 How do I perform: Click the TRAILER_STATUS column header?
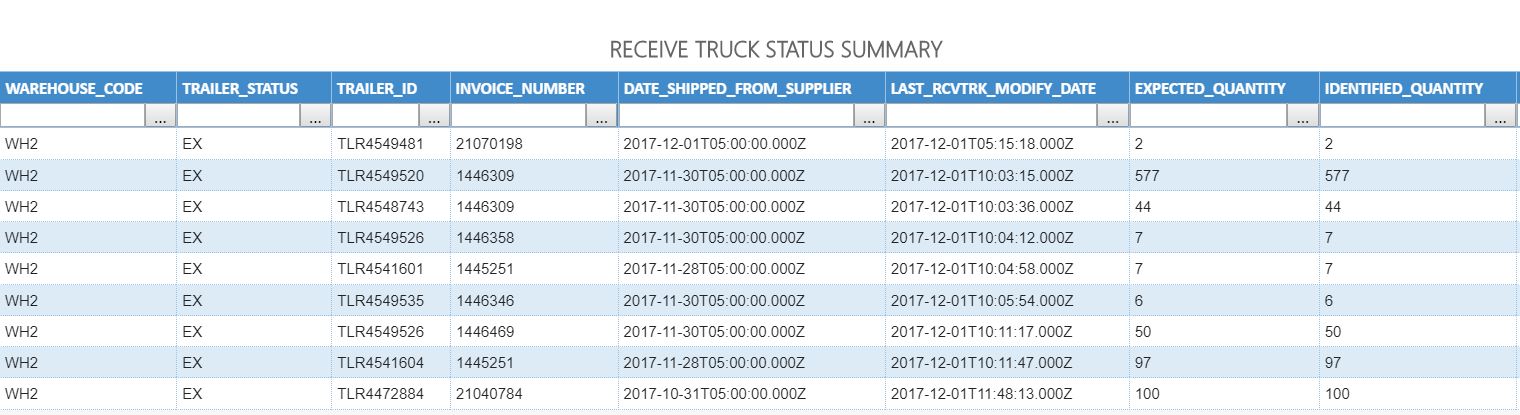point(240,89)
